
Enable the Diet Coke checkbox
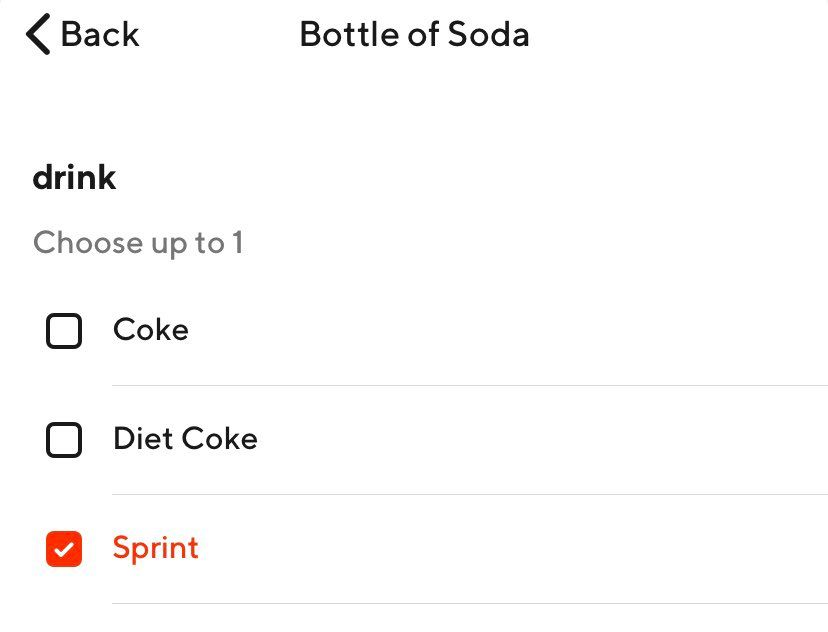coord(64,440)
